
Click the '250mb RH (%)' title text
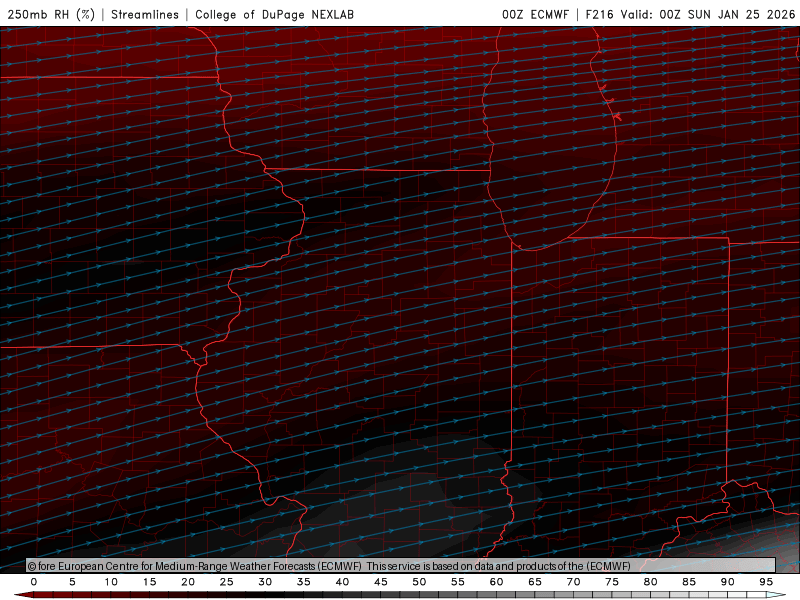(51, 14)
